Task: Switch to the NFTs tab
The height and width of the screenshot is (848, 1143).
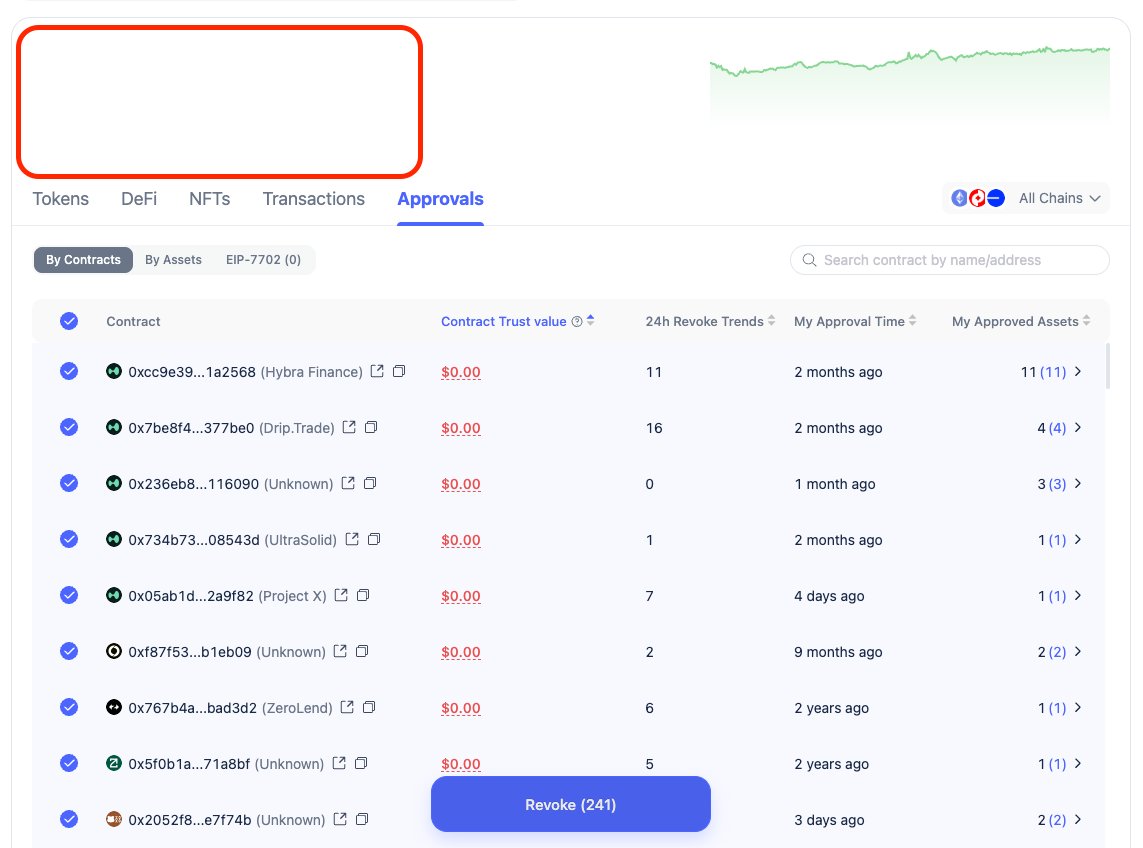Action: 209,199
